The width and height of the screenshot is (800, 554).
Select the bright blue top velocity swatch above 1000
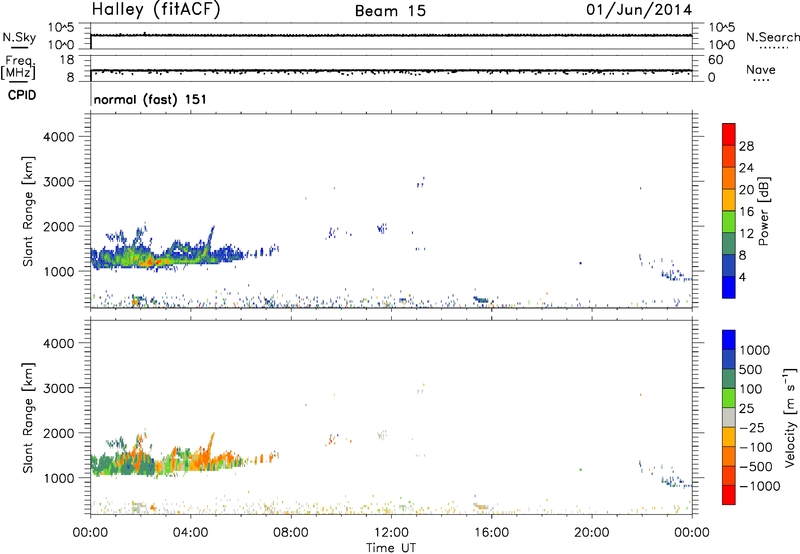click(x=729, y=340)
